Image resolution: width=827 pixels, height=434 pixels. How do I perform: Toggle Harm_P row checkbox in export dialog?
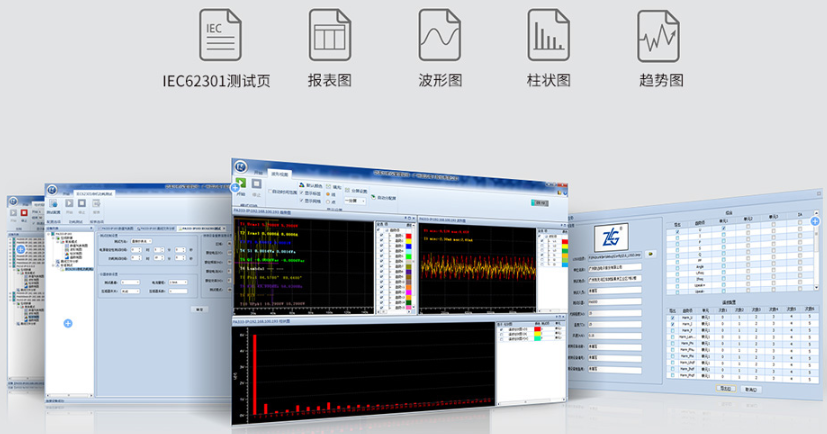pyautogui.click(x=672, y=331)
